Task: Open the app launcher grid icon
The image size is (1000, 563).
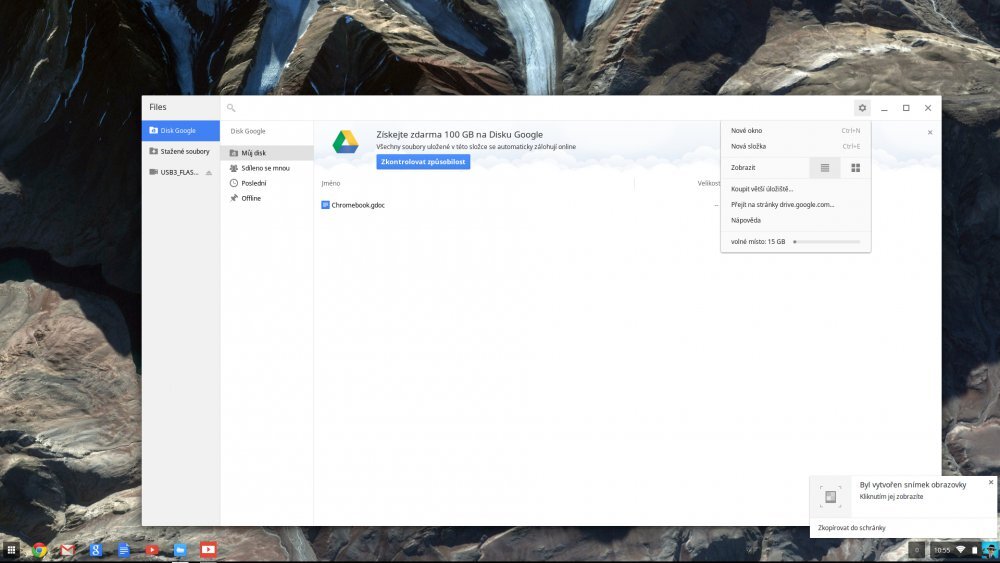Action: point(11,550)
